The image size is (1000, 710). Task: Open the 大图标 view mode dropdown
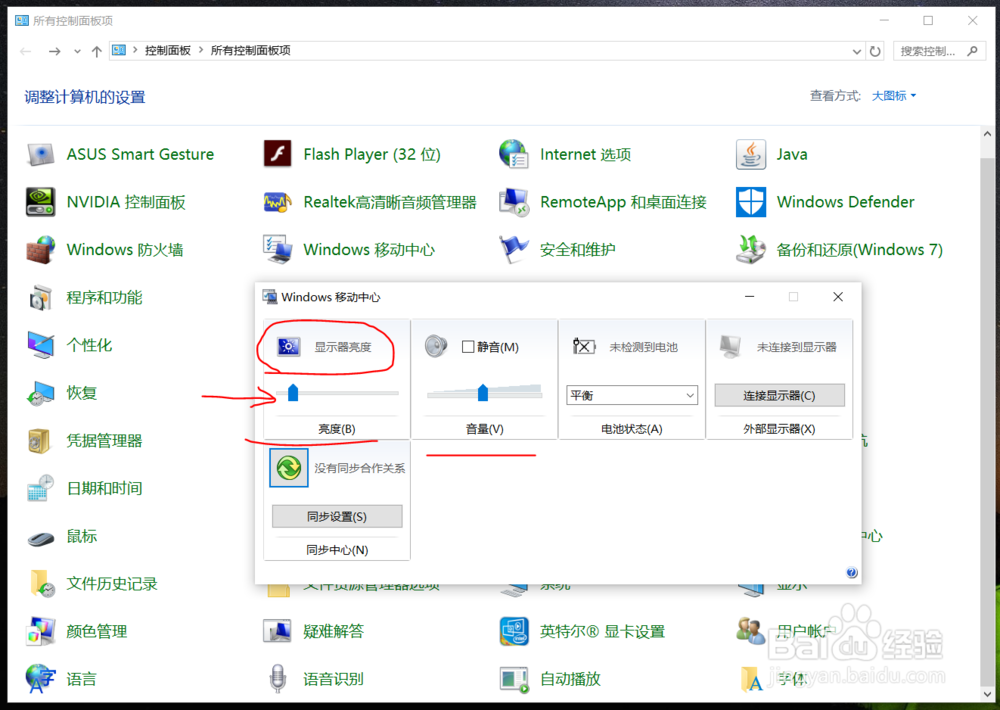click(x=894, y=96)
